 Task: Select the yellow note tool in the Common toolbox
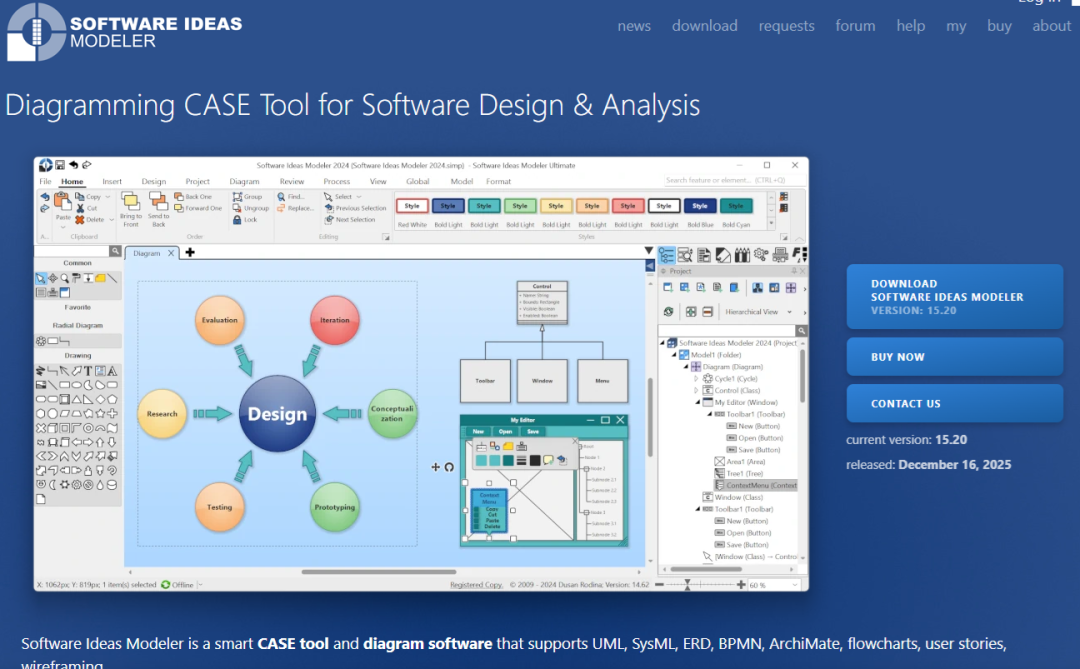click(x=101, y=278)
